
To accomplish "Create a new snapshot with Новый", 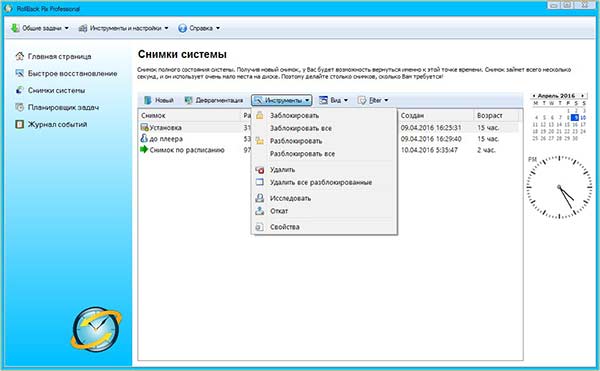I will 159,100.
